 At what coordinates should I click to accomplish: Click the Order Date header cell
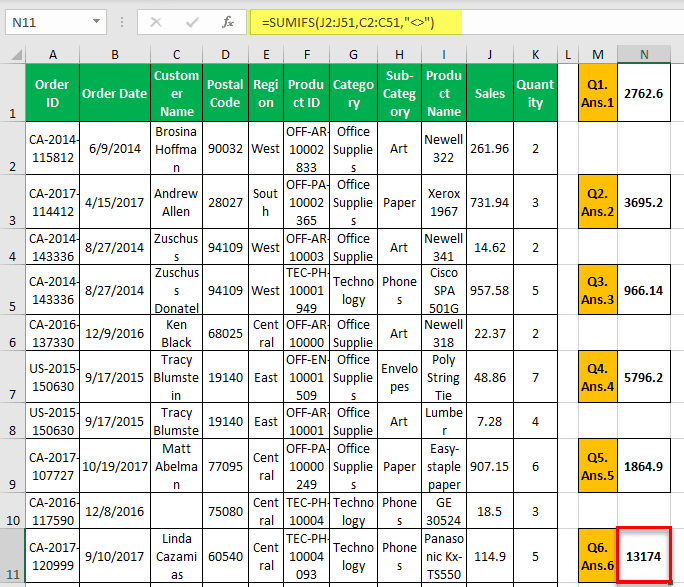tap(115, 93)
